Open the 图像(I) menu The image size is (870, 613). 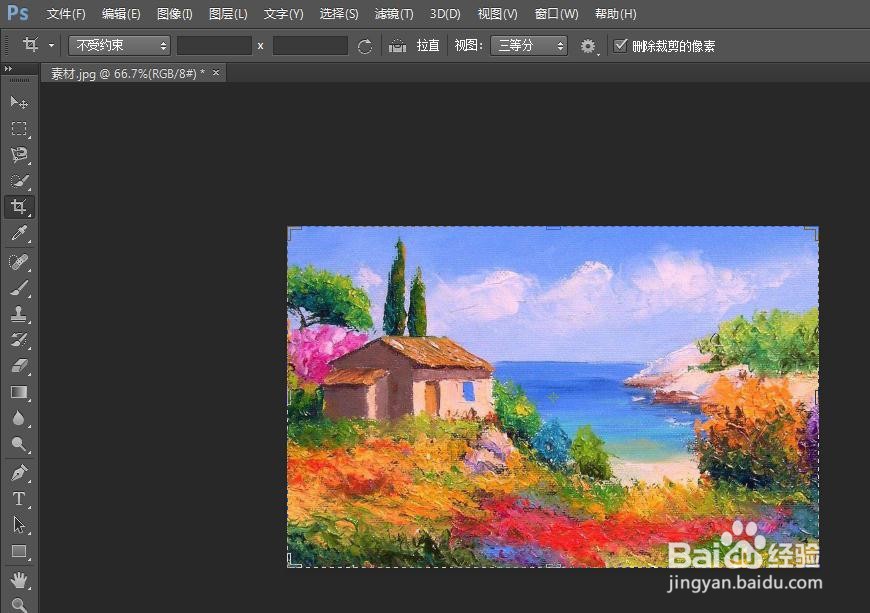[x=174, y=13]
